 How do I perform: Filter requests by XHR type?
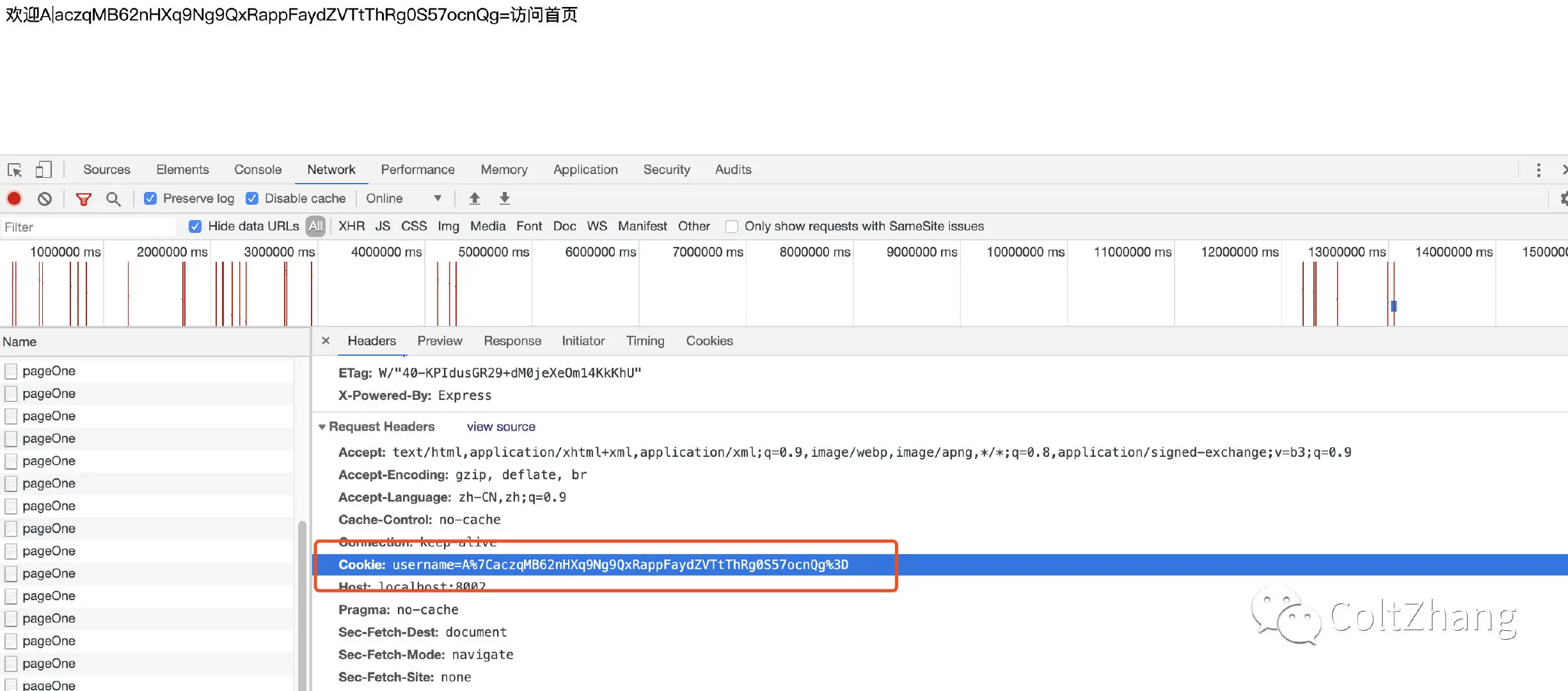click(x=351, y=226)
